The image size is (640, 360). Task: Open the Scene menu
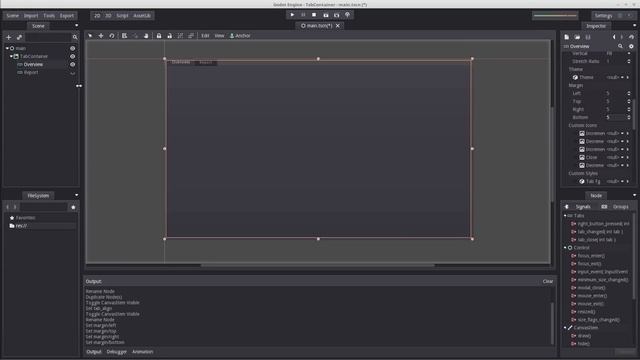[12, 16]
